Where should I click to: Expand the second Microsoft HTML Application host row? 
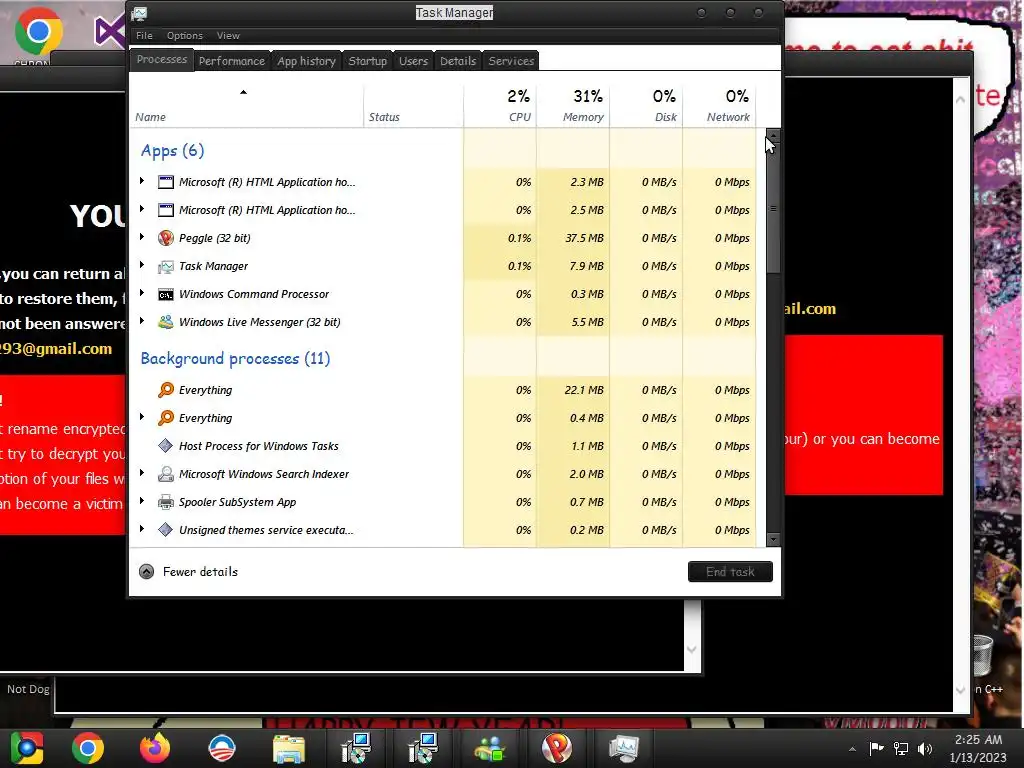point(142,209)
